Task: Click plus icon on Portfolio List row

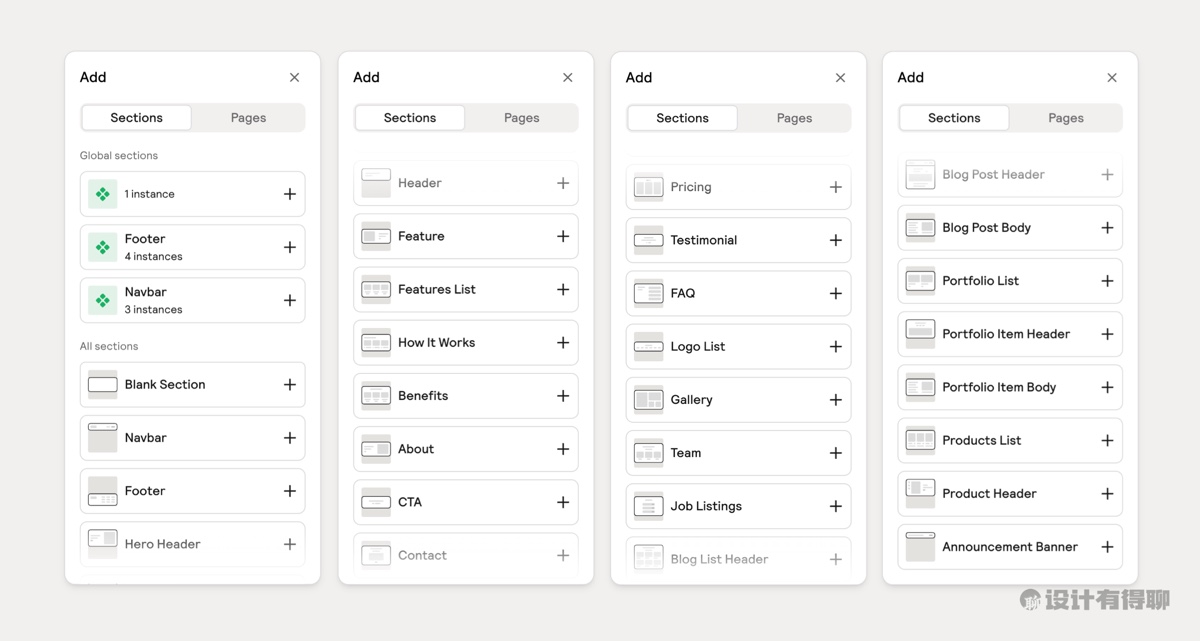Action: click(1107, 281)
